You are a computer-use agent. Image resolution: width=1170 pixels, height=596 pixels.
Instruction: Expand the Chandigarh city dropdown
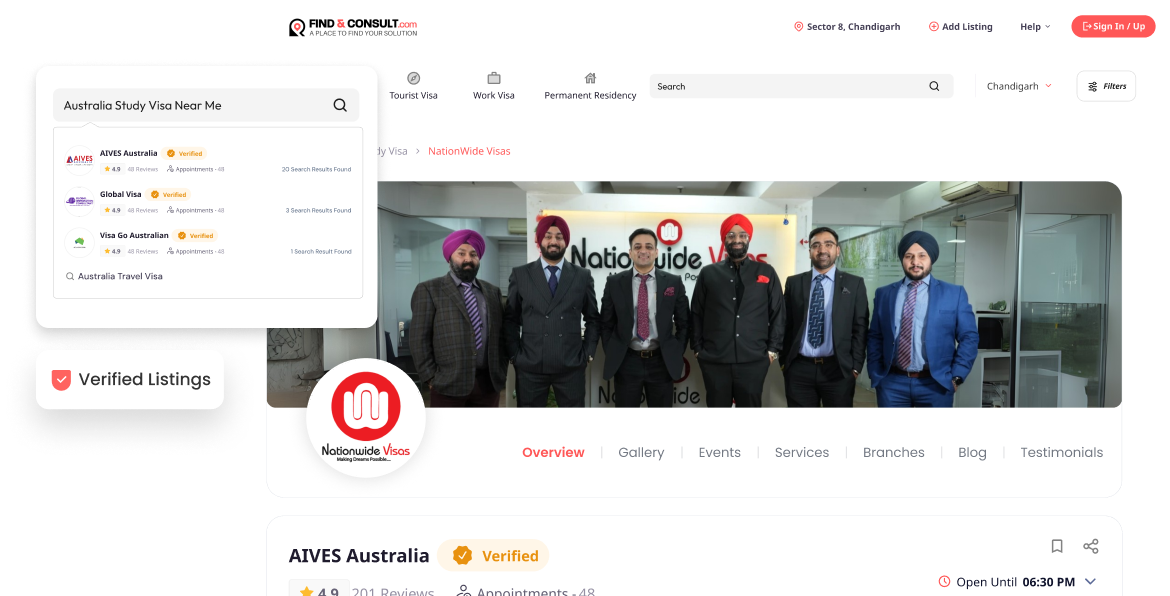click(1019, 87)
